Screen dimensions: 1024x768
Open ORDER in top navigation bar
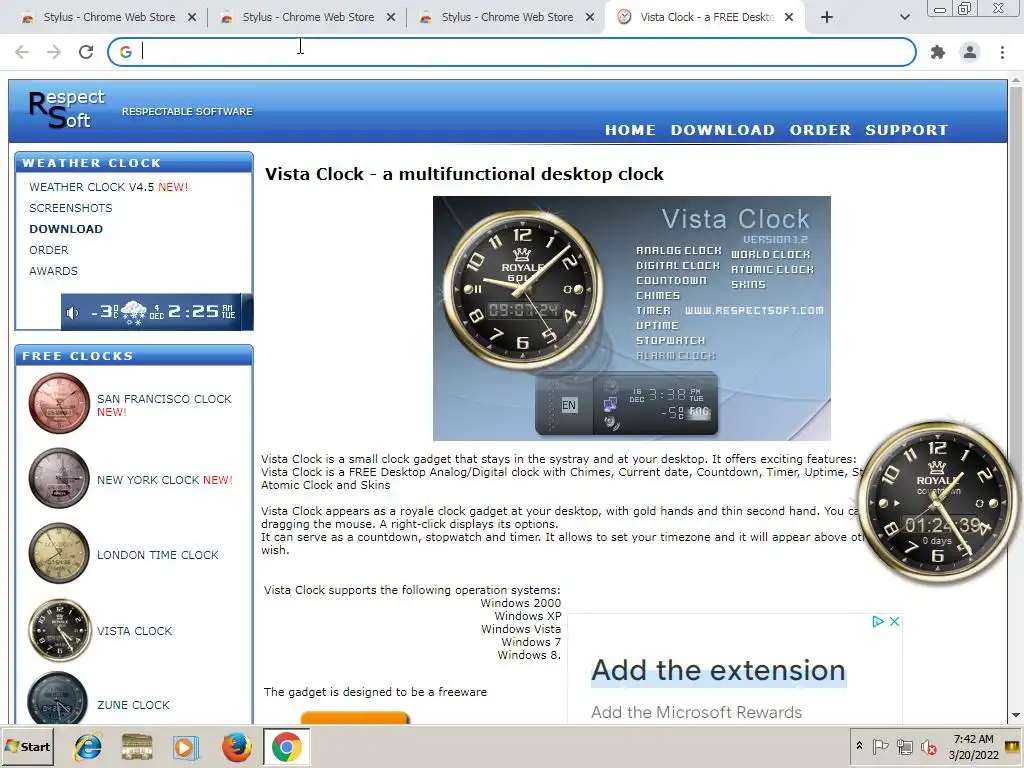[820, 130]
